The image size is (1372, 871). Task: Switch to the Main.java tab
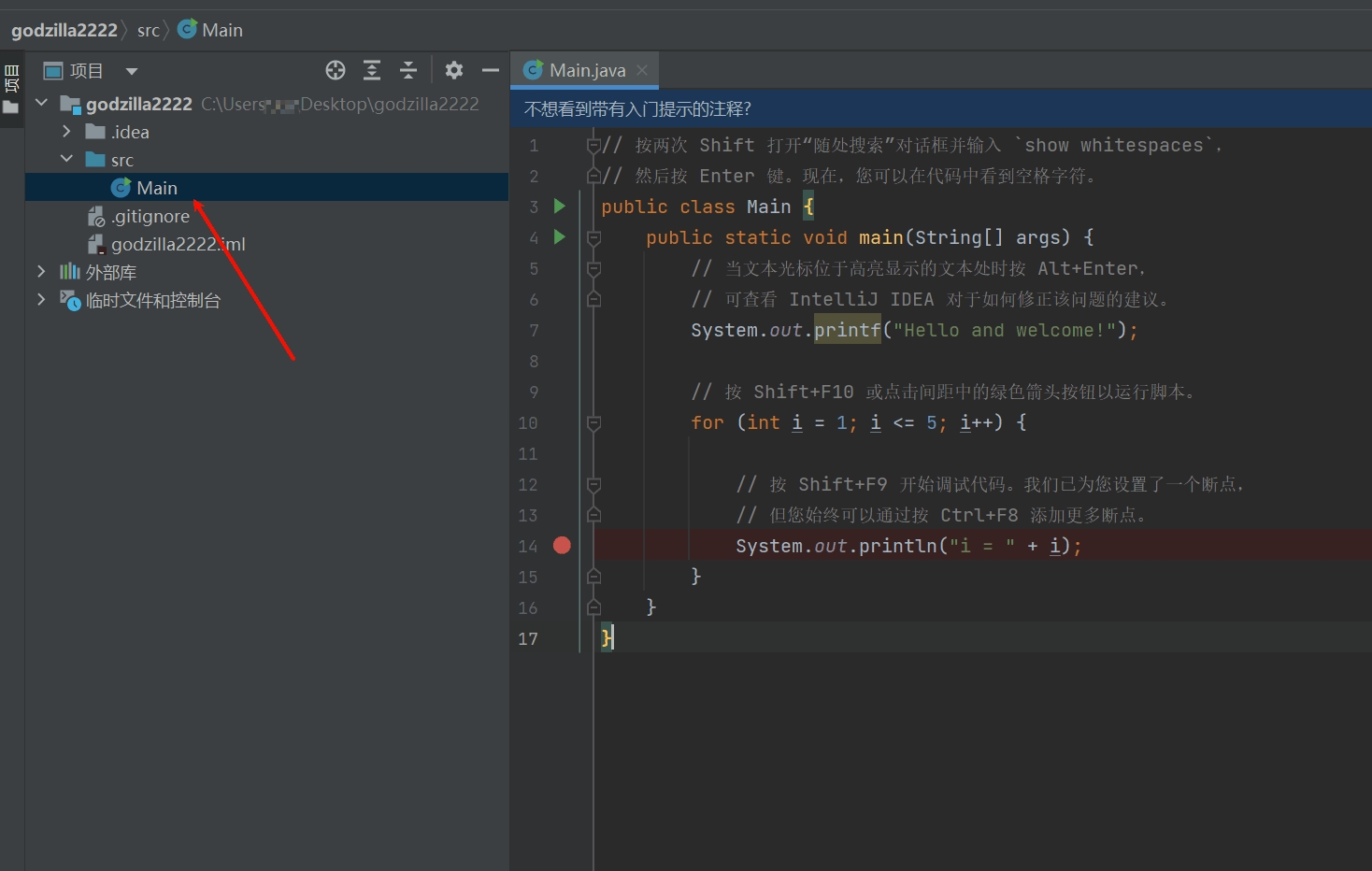pyautogui.click(x=586, y=70)
